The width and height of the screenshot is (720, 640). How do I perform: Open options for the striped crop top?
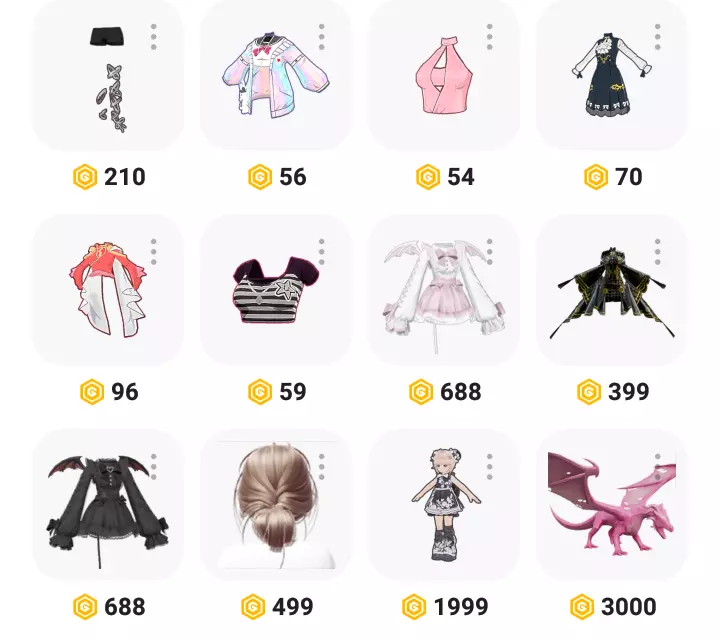click(x=321, y=252)
